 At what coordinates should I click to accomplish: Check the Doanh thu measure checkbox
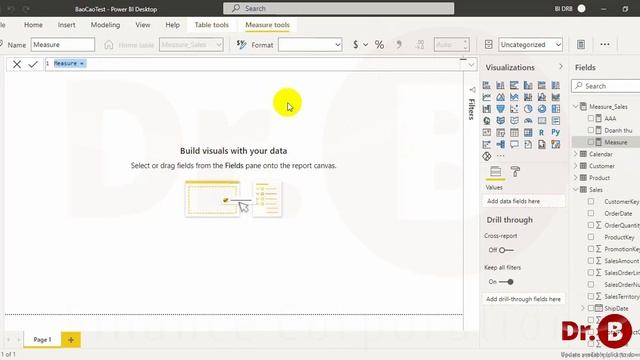tap(591, 130)
